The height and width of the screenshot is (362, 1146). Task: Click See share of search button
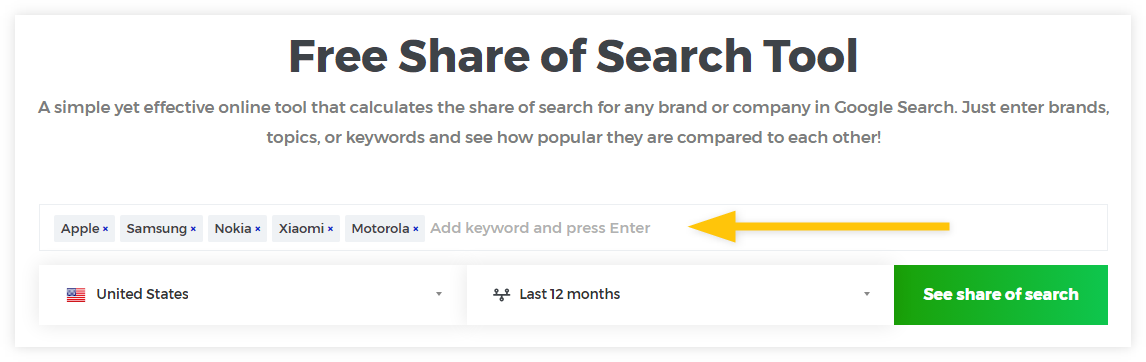point(1001,295)
